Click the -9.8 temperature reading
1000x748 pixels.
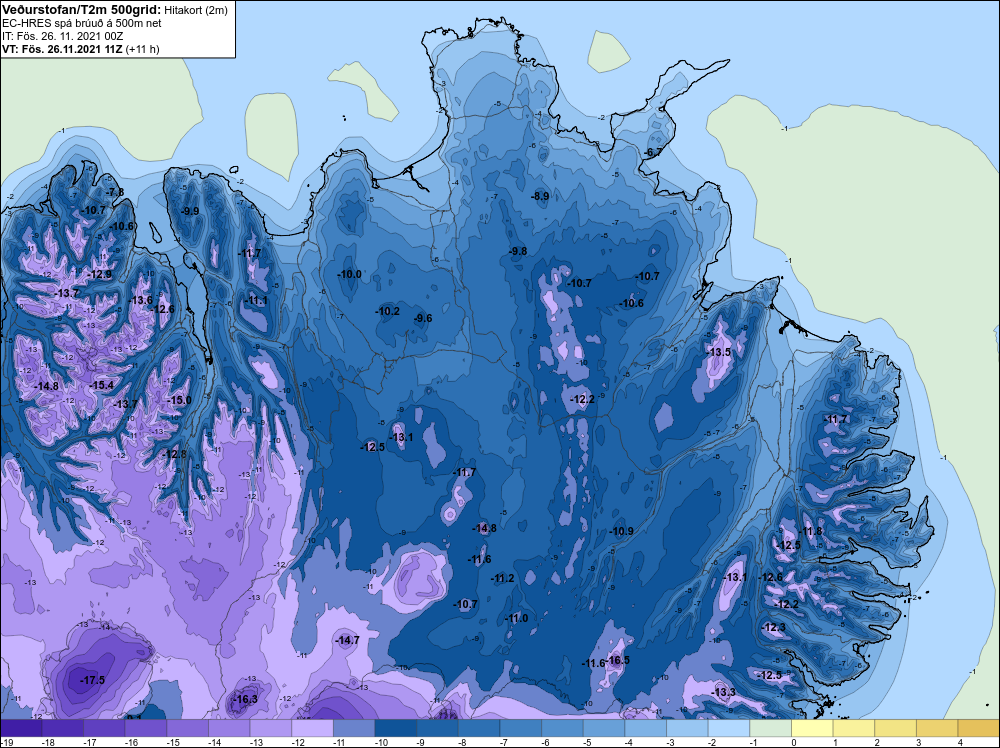pos(518,251)
